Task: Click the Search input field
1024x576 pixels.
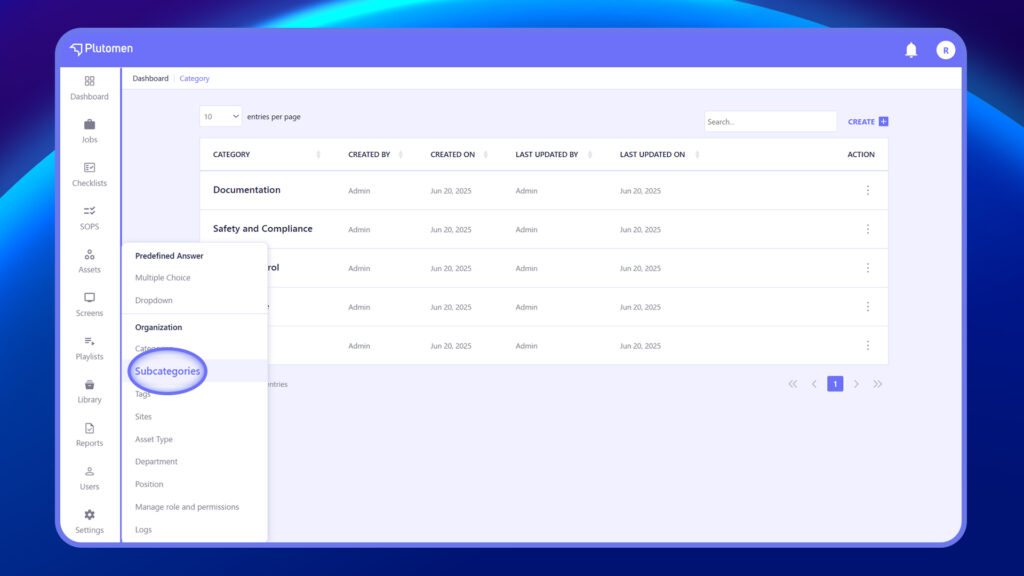Action: pyautogui.click(x=770, y=121)
